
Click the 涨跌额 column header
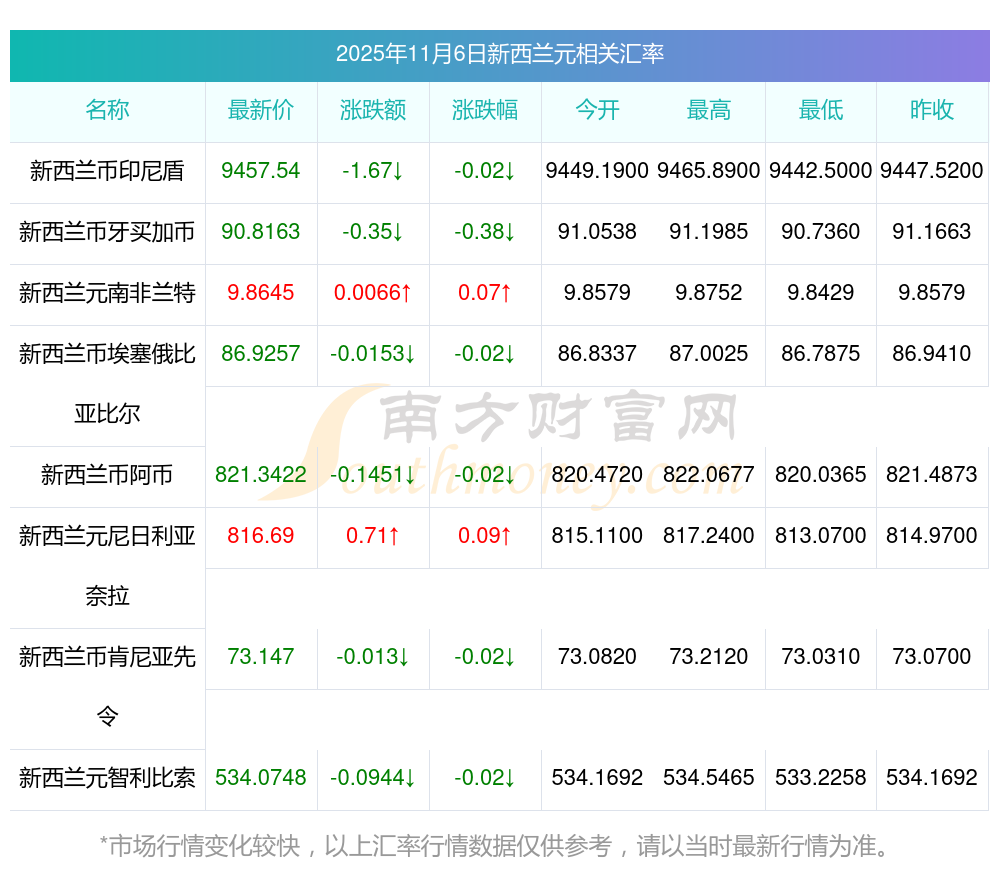tap(373, 110)
